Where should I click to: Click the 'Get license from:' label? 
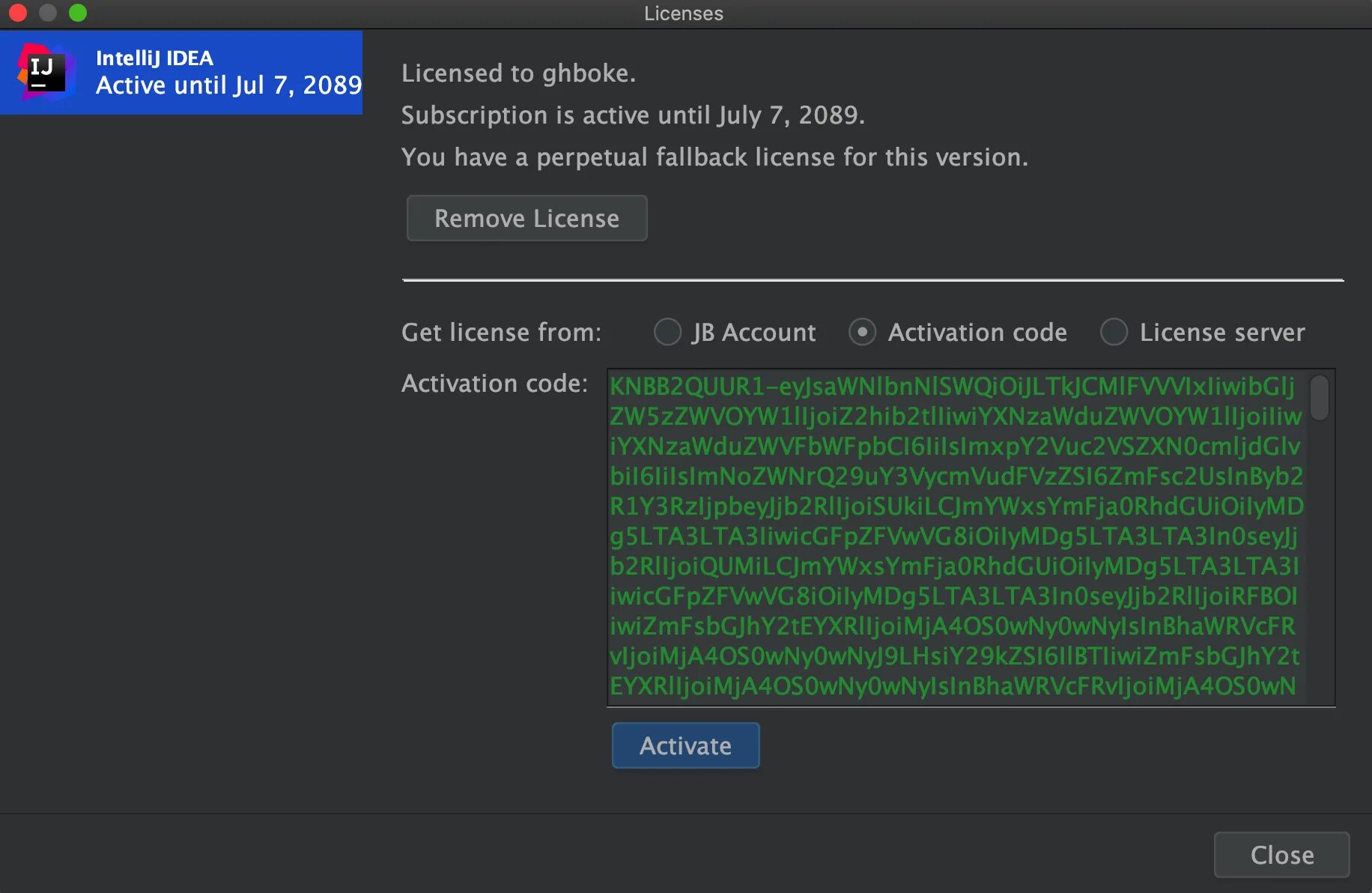point(501,332)
